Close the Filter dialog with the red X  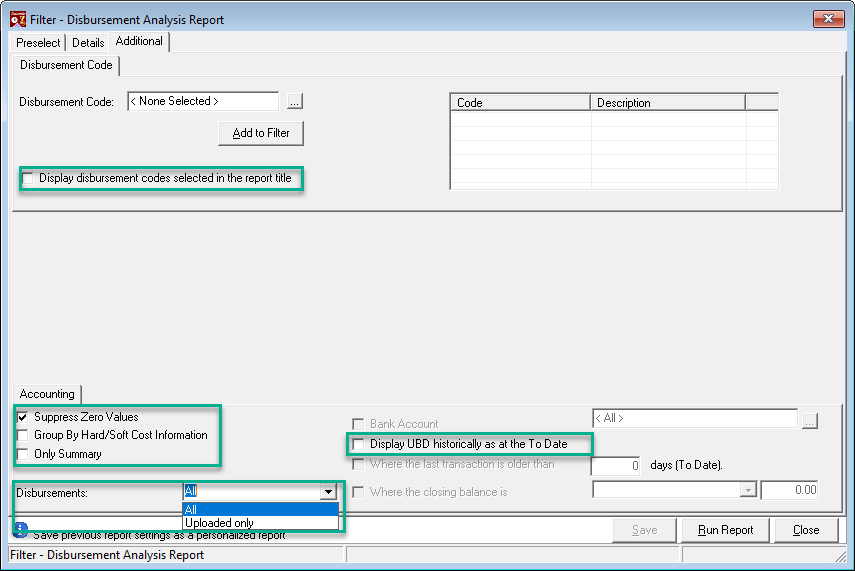tap(828, 19)
